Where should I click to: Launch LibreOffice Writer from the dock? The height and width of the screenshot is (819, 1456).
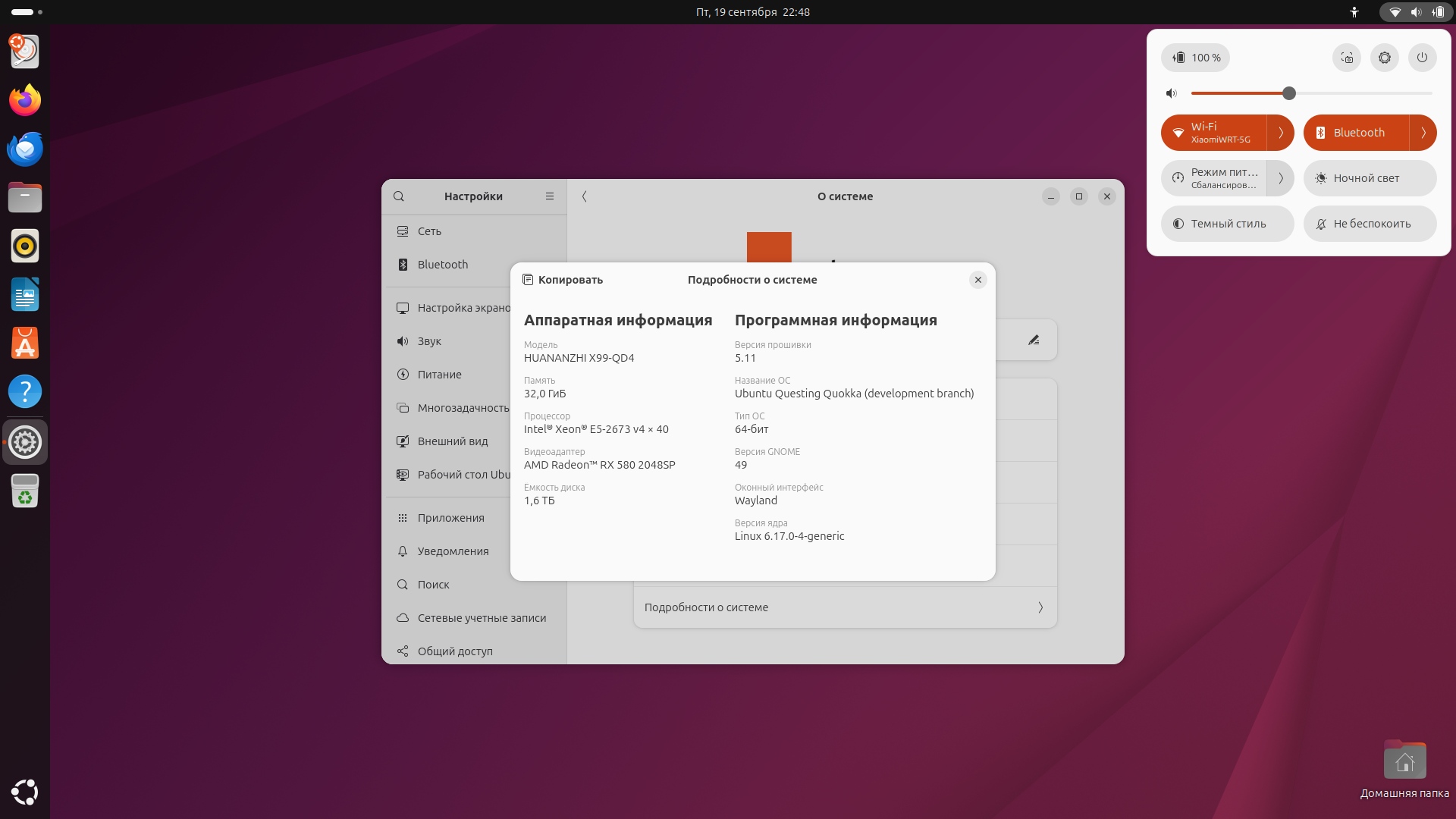pyautogui.click(x=25, y=294)
